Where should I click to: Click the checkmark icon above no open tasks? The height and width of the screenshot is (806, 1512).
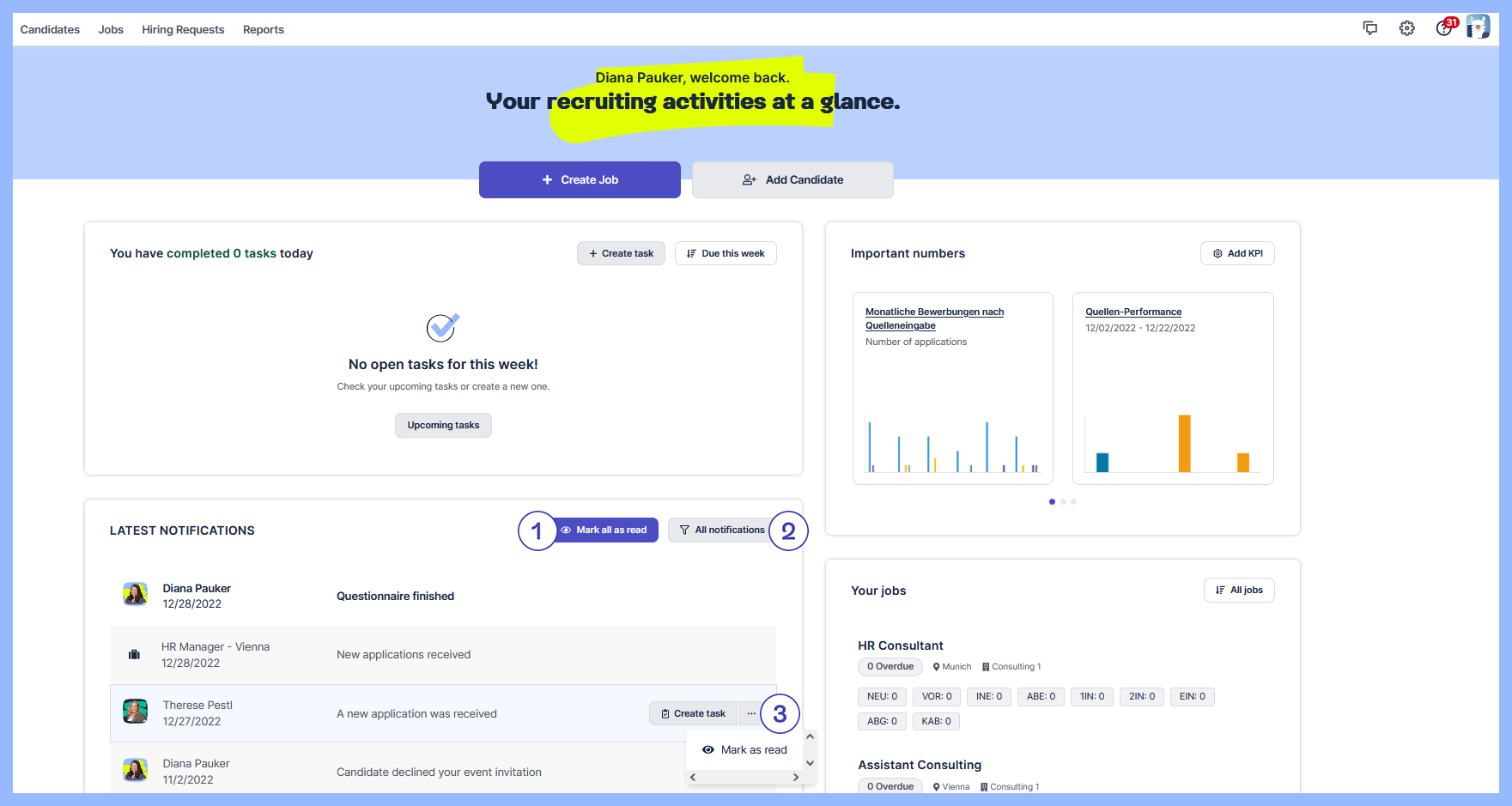[443, 327]
